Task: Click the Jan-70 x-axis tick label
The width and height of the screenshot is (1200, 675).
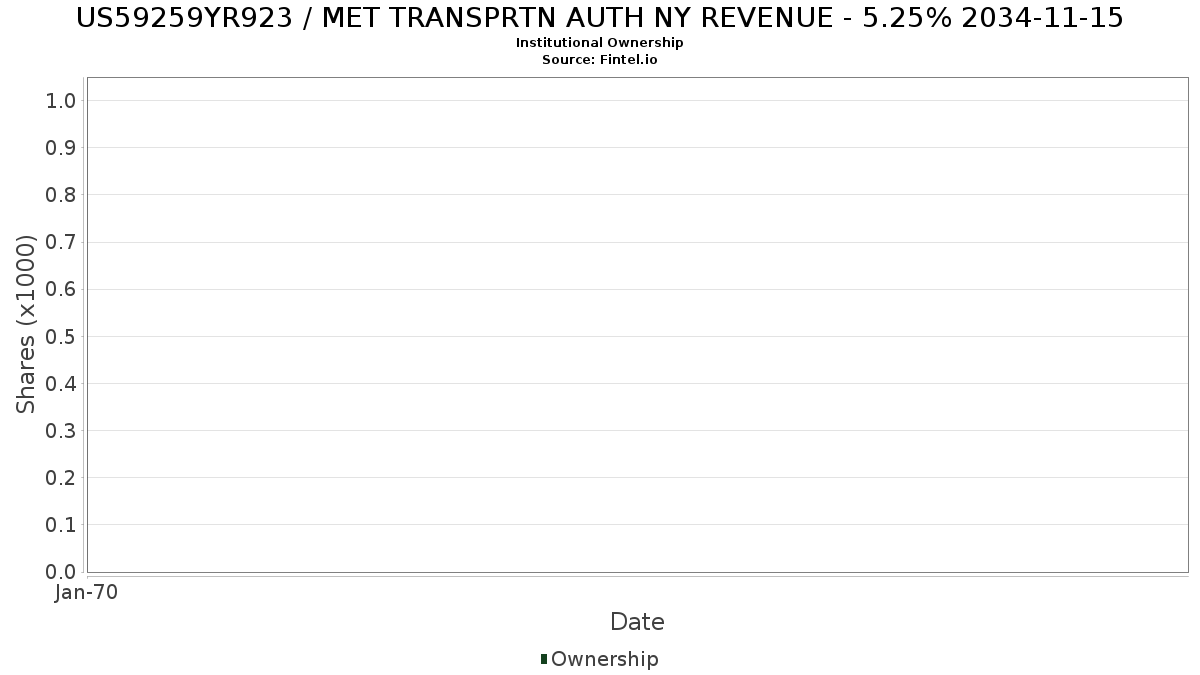Action: [87, 593]
